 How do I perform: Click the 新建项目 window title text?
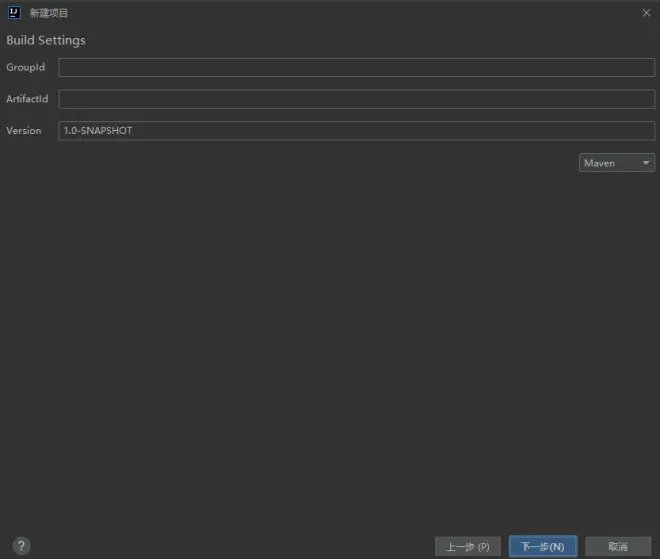tap(48, 13)
